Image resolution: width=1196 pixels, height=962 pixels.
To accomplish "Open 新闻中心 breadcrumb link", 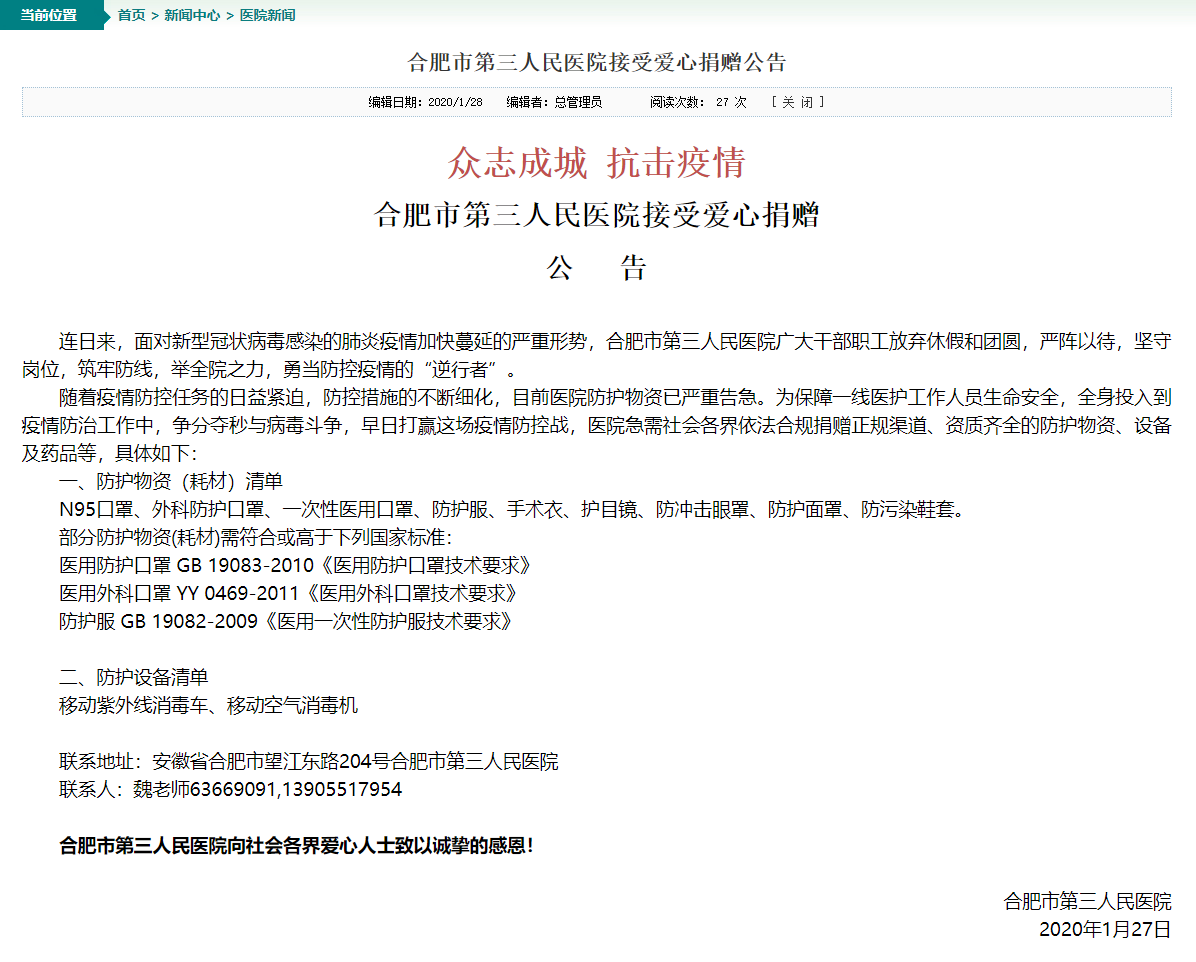I will tap(192, 15).
